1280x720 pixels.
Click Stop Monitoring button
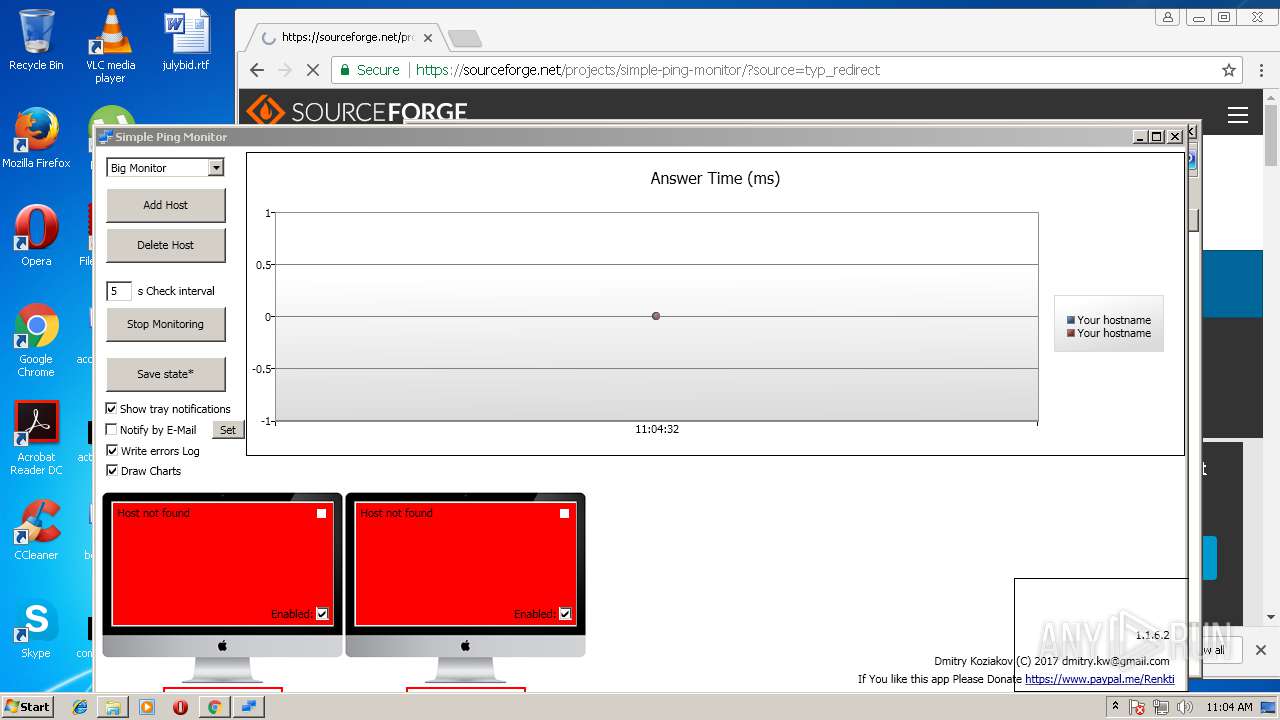(166, 324)
